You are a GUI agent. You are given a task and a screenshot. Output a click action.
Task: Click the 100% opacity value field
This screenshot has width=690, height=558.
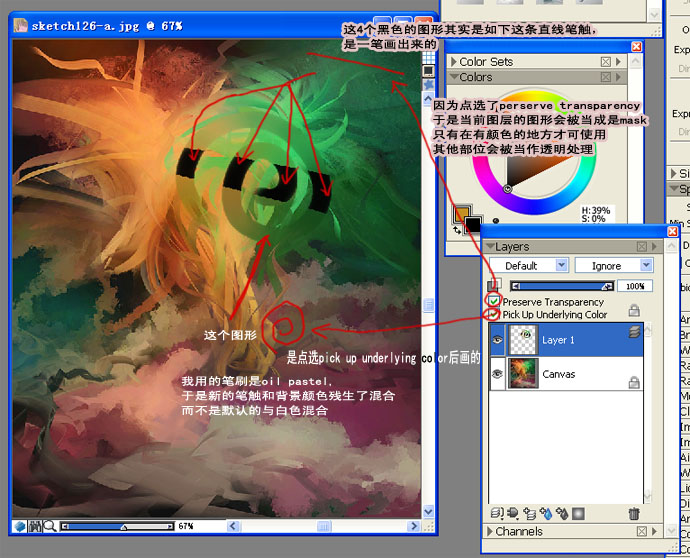coord(635,286)
